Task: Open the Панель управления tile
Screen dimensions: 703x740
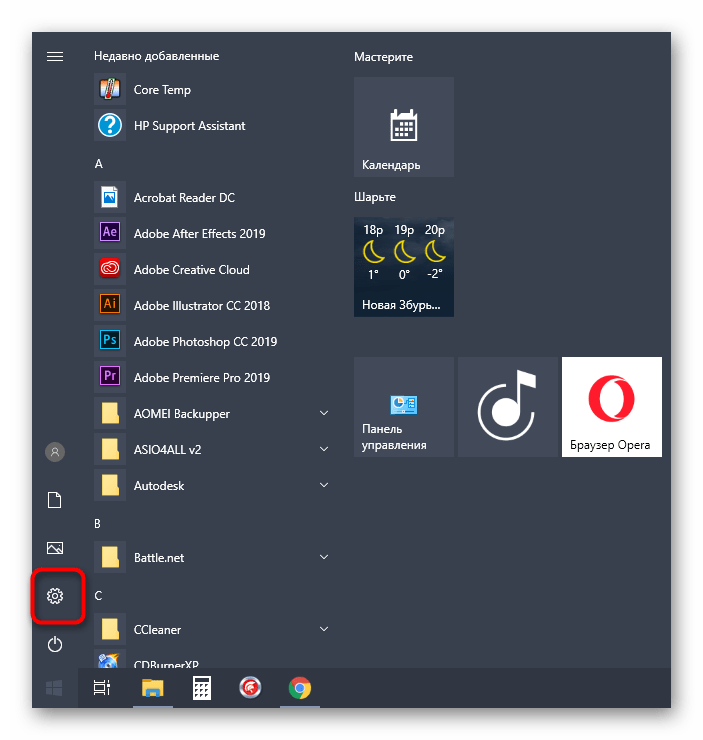Action: coord(404,407)
